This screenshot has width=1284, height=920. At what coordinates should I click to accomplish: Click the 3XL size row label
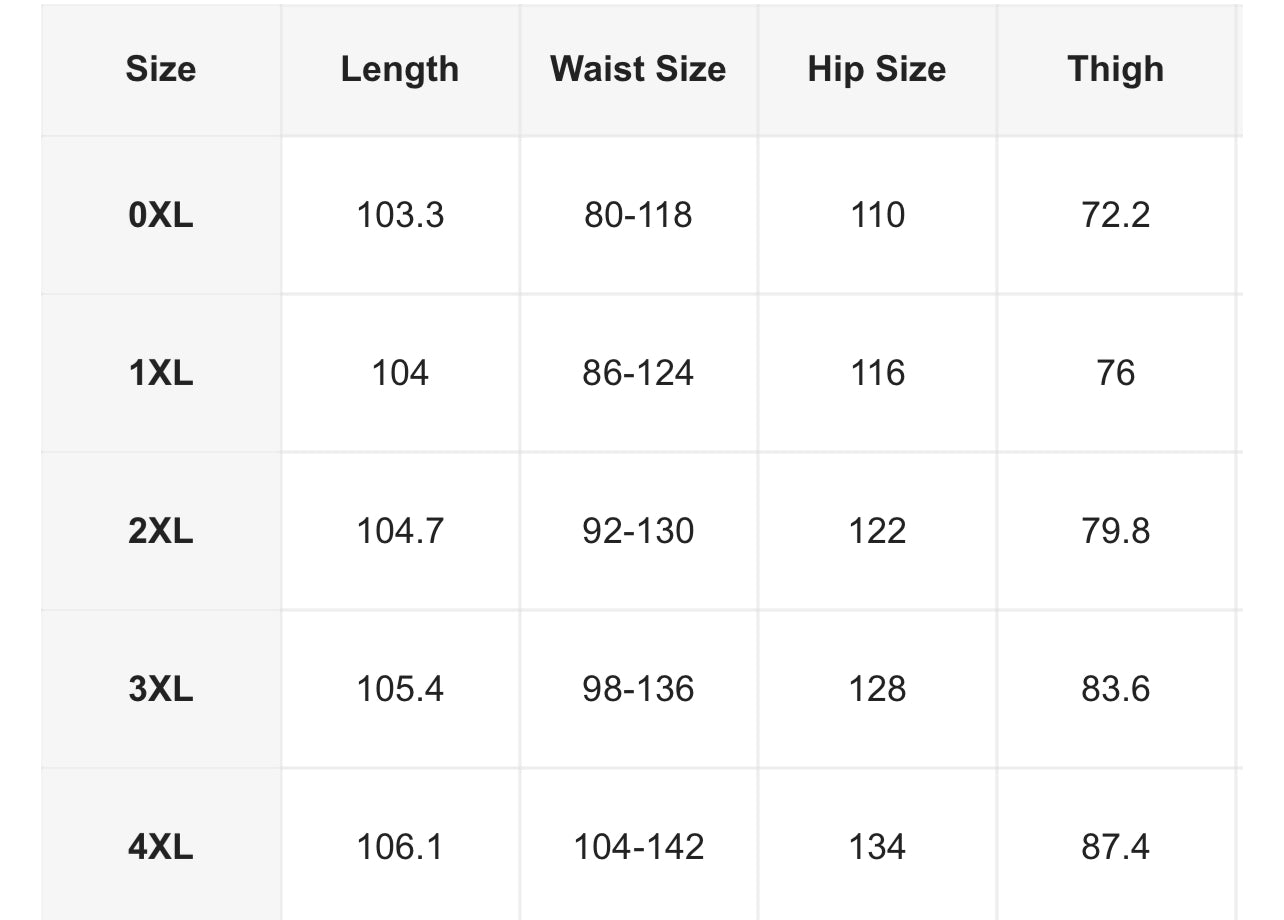click(161, 689)
